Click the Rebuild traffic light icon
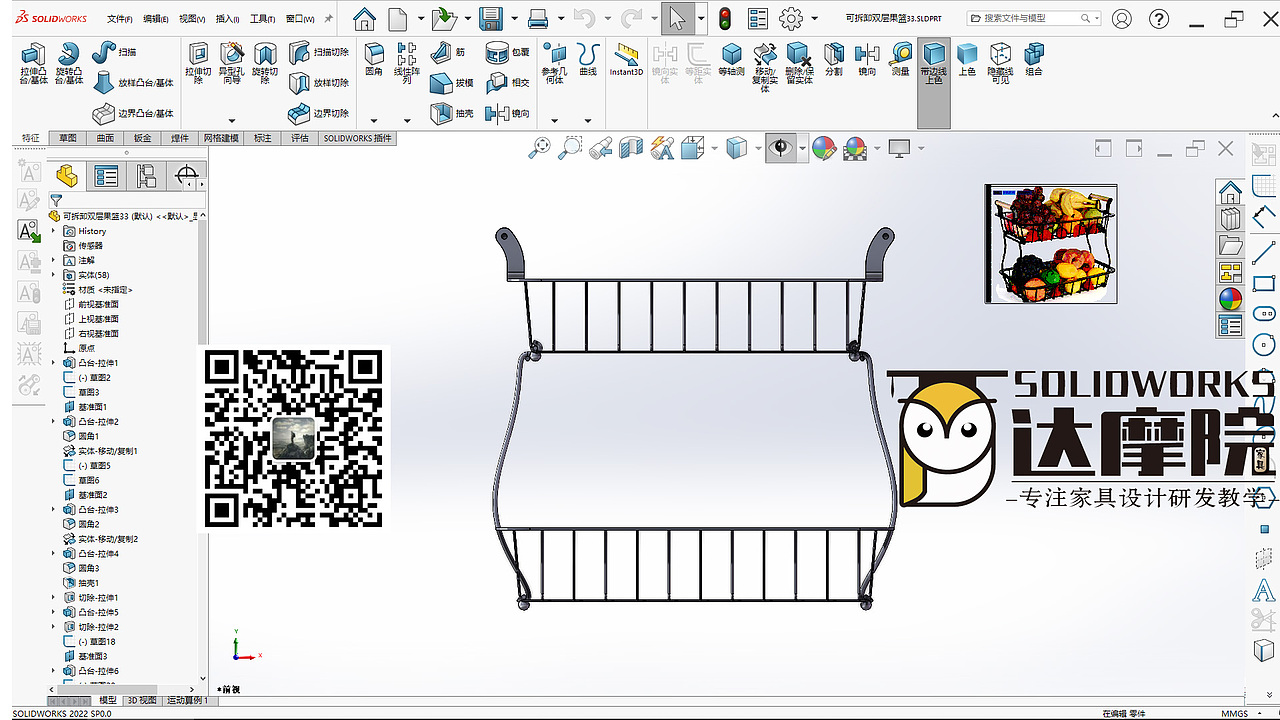This screenshot has height=720, width=1280. [725, 18]
